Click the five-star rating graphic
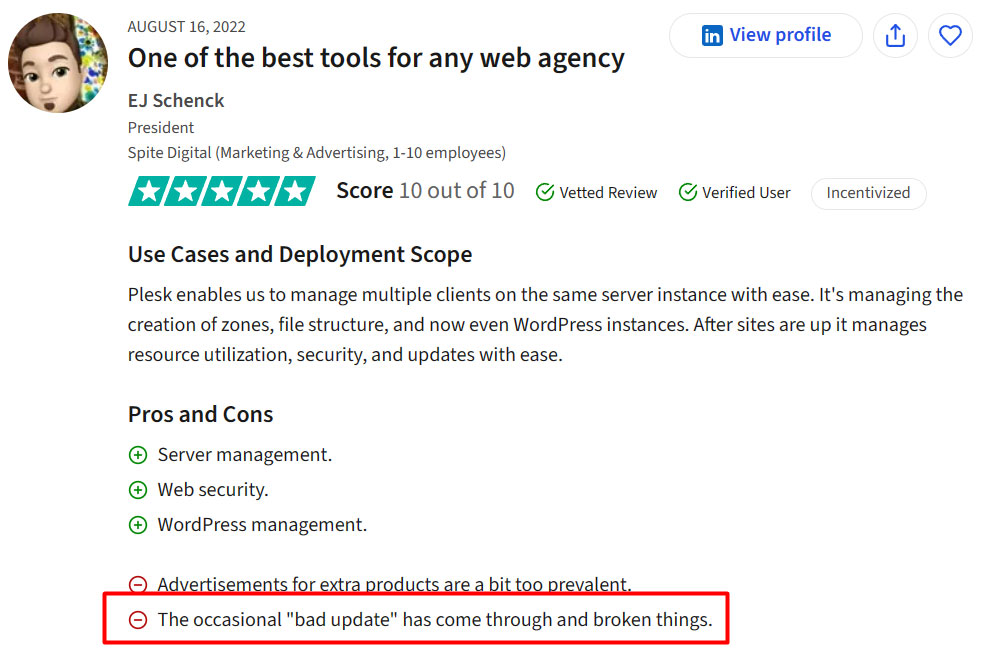This screenshot has height=653, width=982. 222,191
